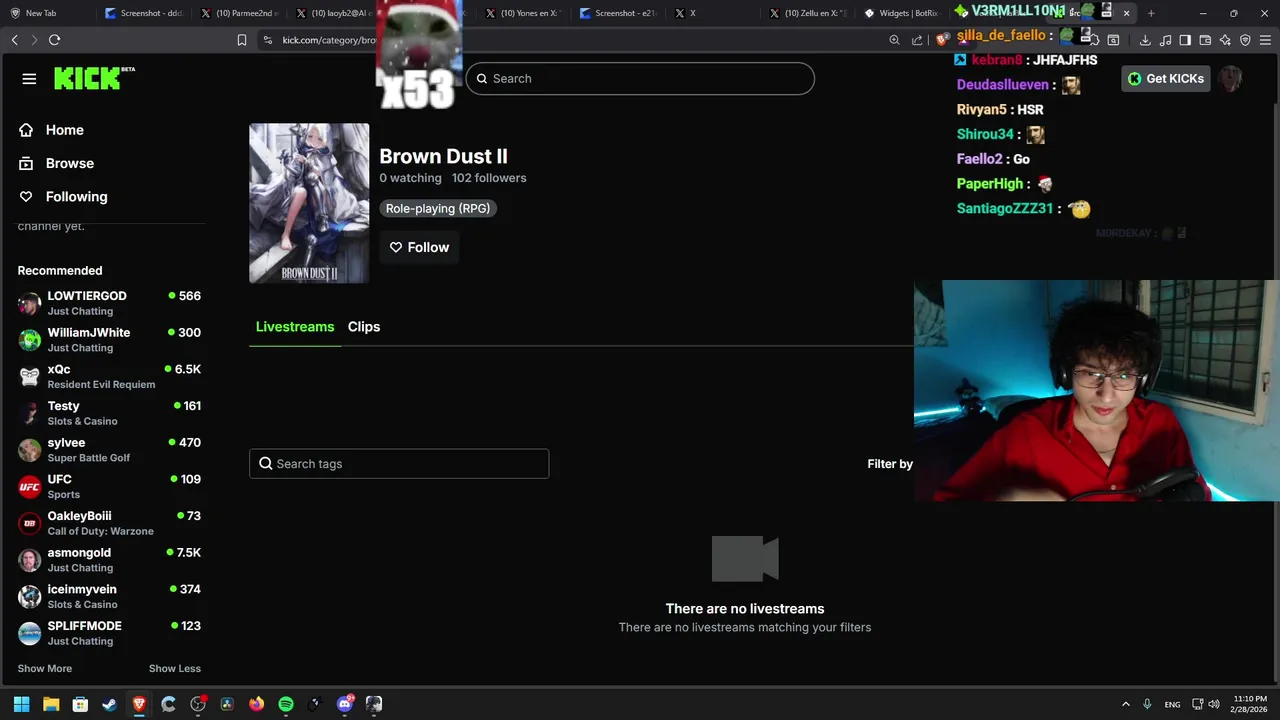Screen dimensions: 1280x720
Task: Click the share page icon
Action: tap(917, 40)
